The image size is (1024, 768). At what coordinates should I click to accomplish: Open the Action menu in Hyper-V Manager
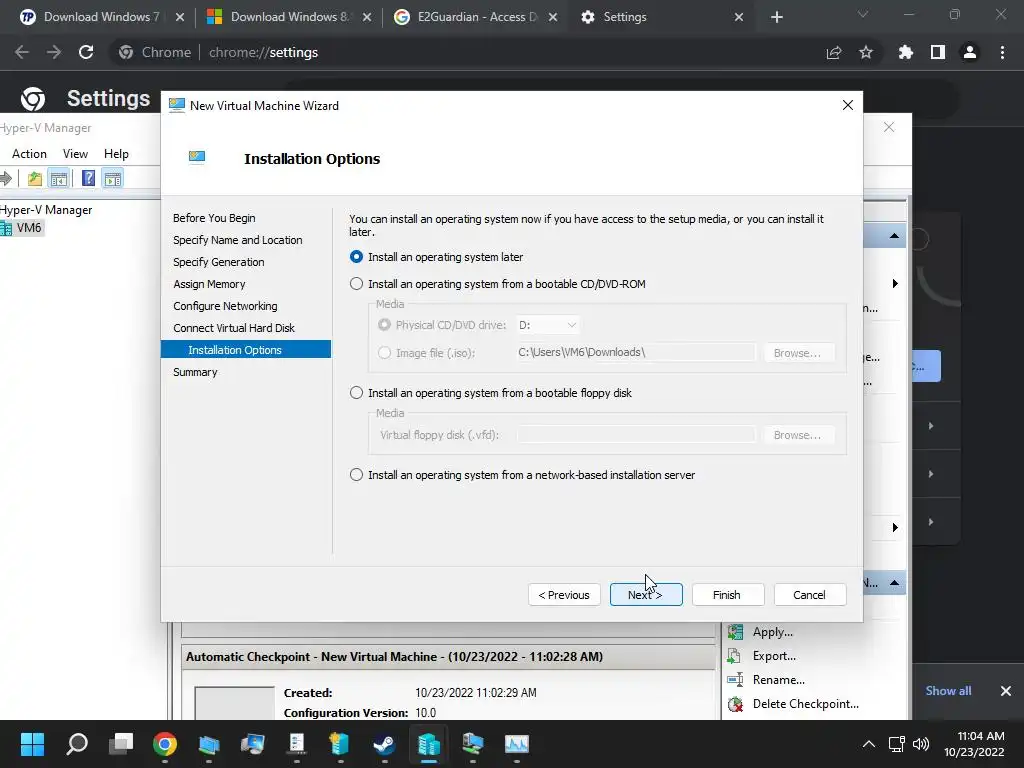29,153
